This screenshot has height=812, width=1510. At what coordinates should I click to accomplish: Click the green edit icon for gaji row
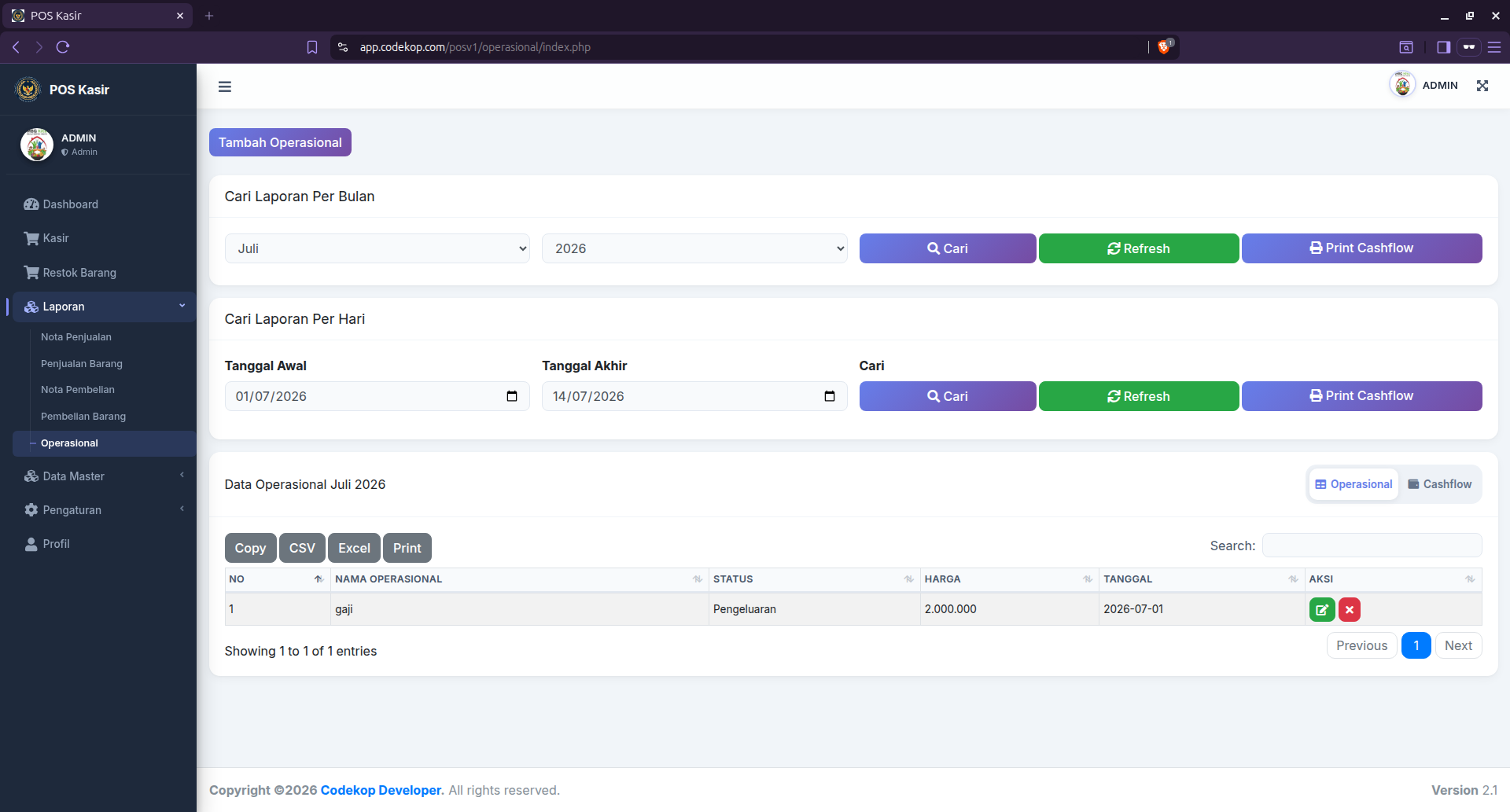(x=1322, y=610)
